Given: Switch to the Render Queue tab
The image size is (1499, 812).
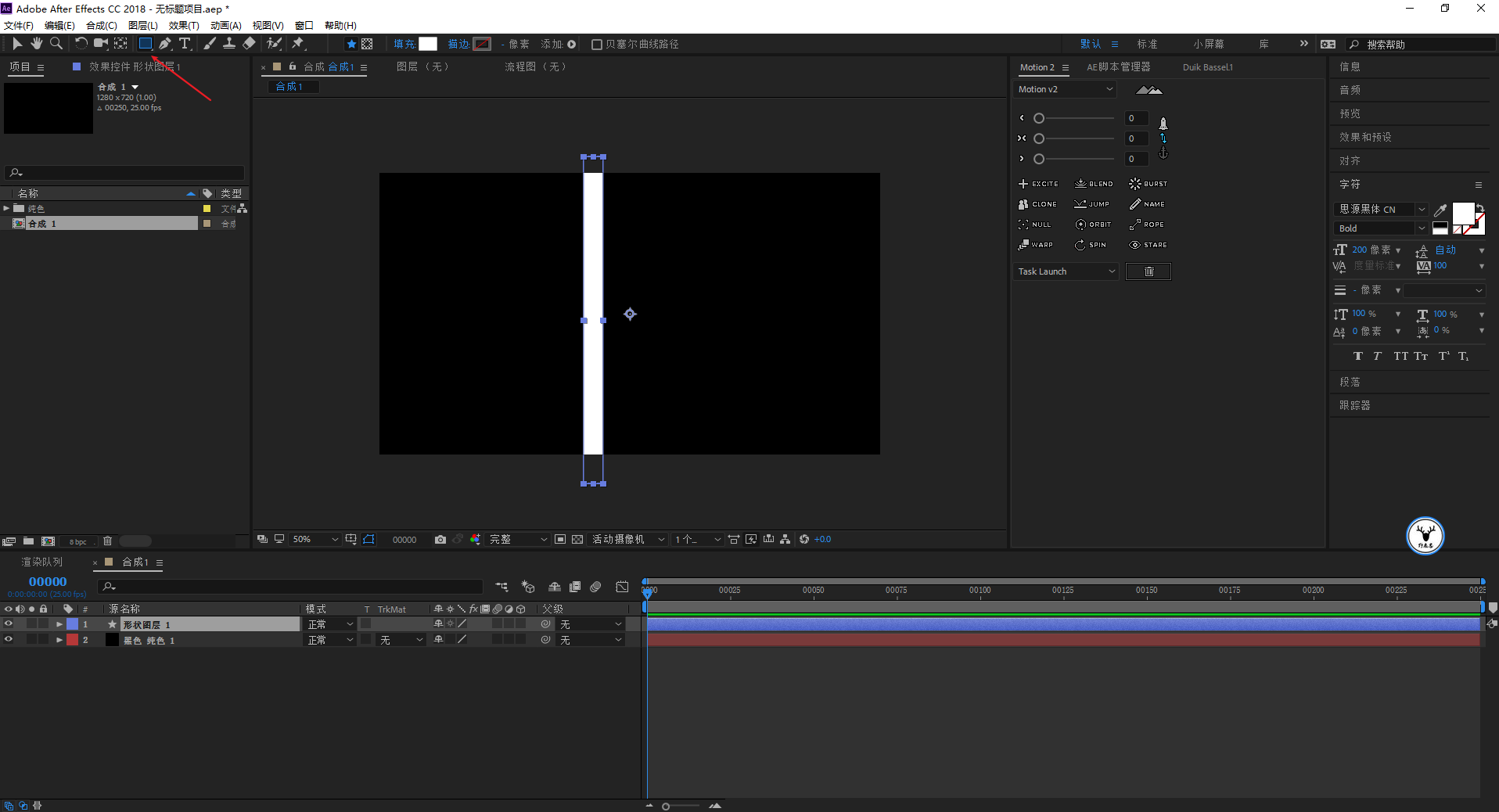Looking at the screenshot, I should pos(42,562).
